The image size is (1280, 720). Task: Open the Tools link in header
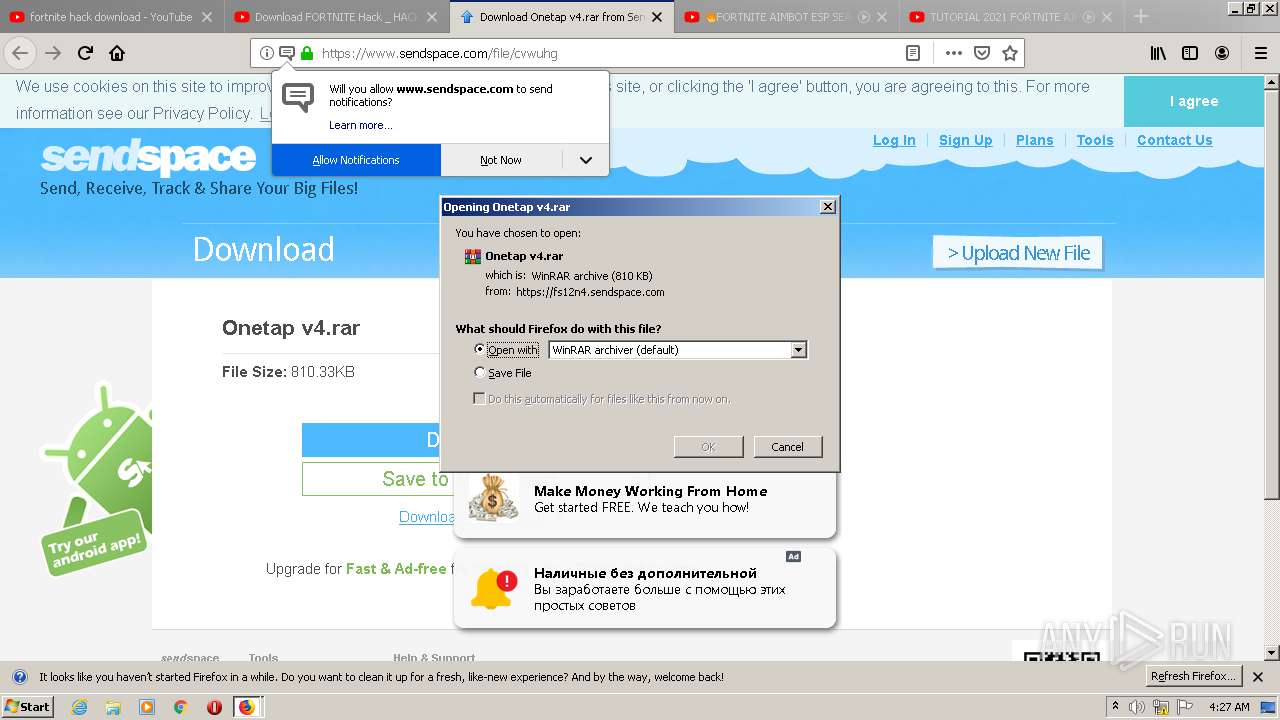click(1095, 140)
